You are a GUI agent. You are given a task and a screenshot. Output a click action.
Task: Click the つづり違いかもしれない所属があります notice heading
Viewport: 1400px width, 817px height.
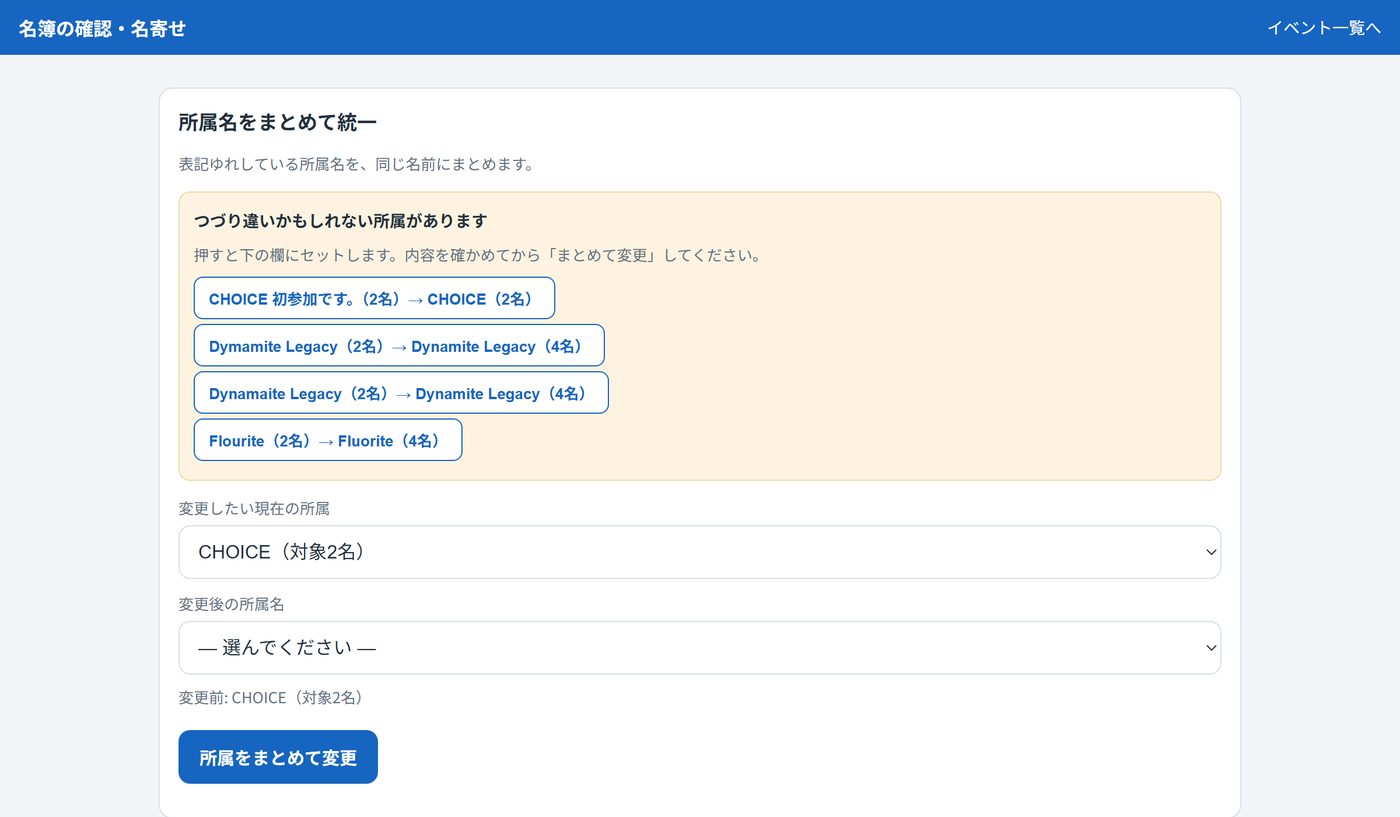coord(341,220)
